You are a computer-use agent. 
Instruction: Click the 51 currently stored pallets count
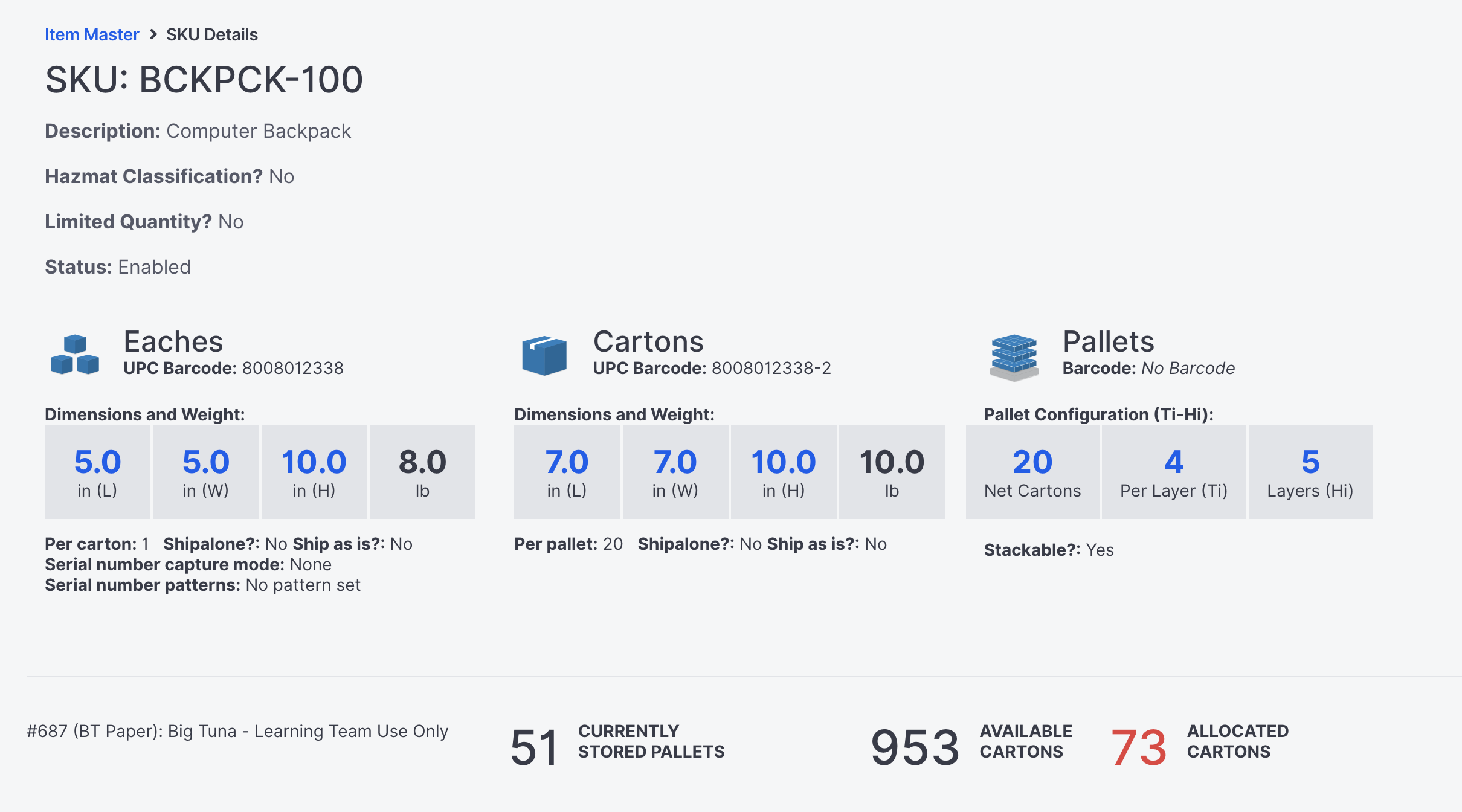534,747
